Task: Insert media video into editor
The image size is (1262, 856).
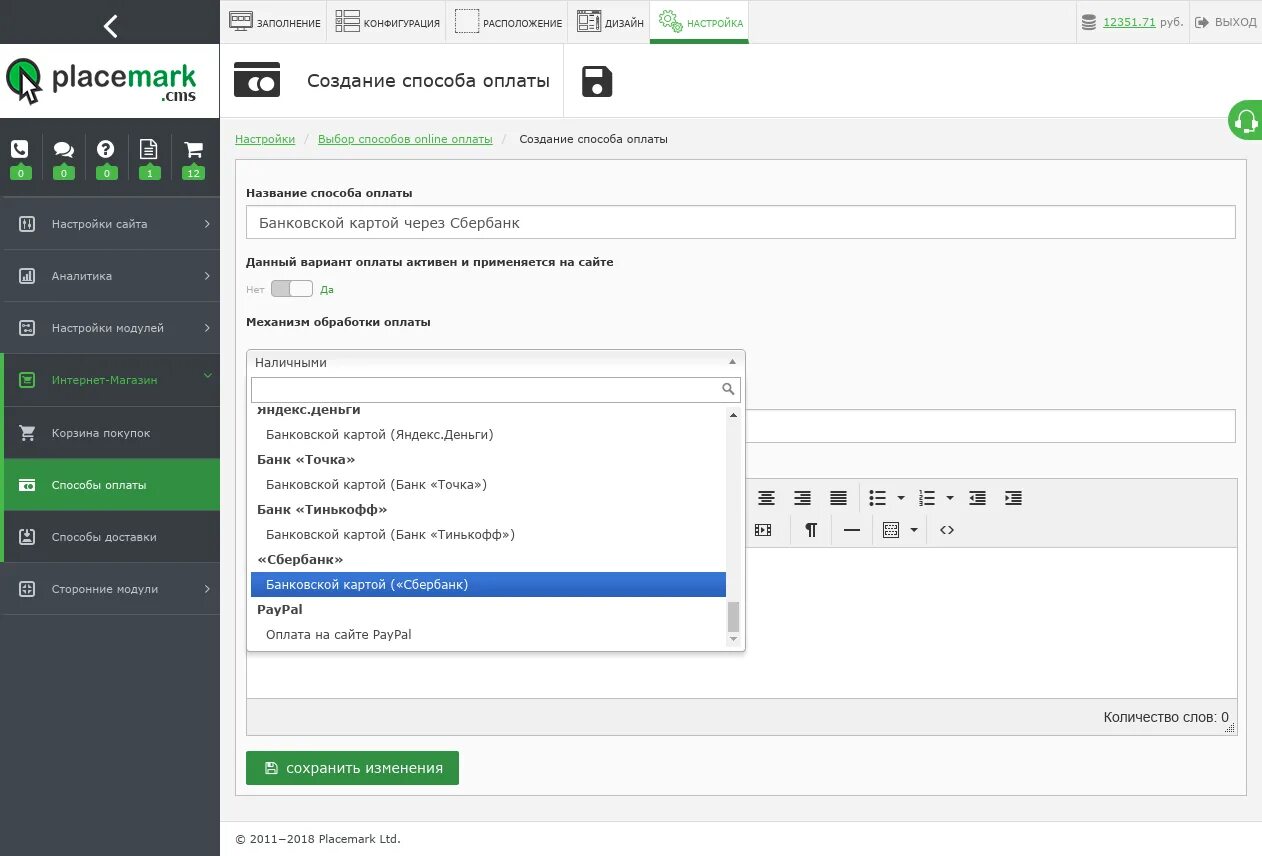Action: tap(763, 530)
